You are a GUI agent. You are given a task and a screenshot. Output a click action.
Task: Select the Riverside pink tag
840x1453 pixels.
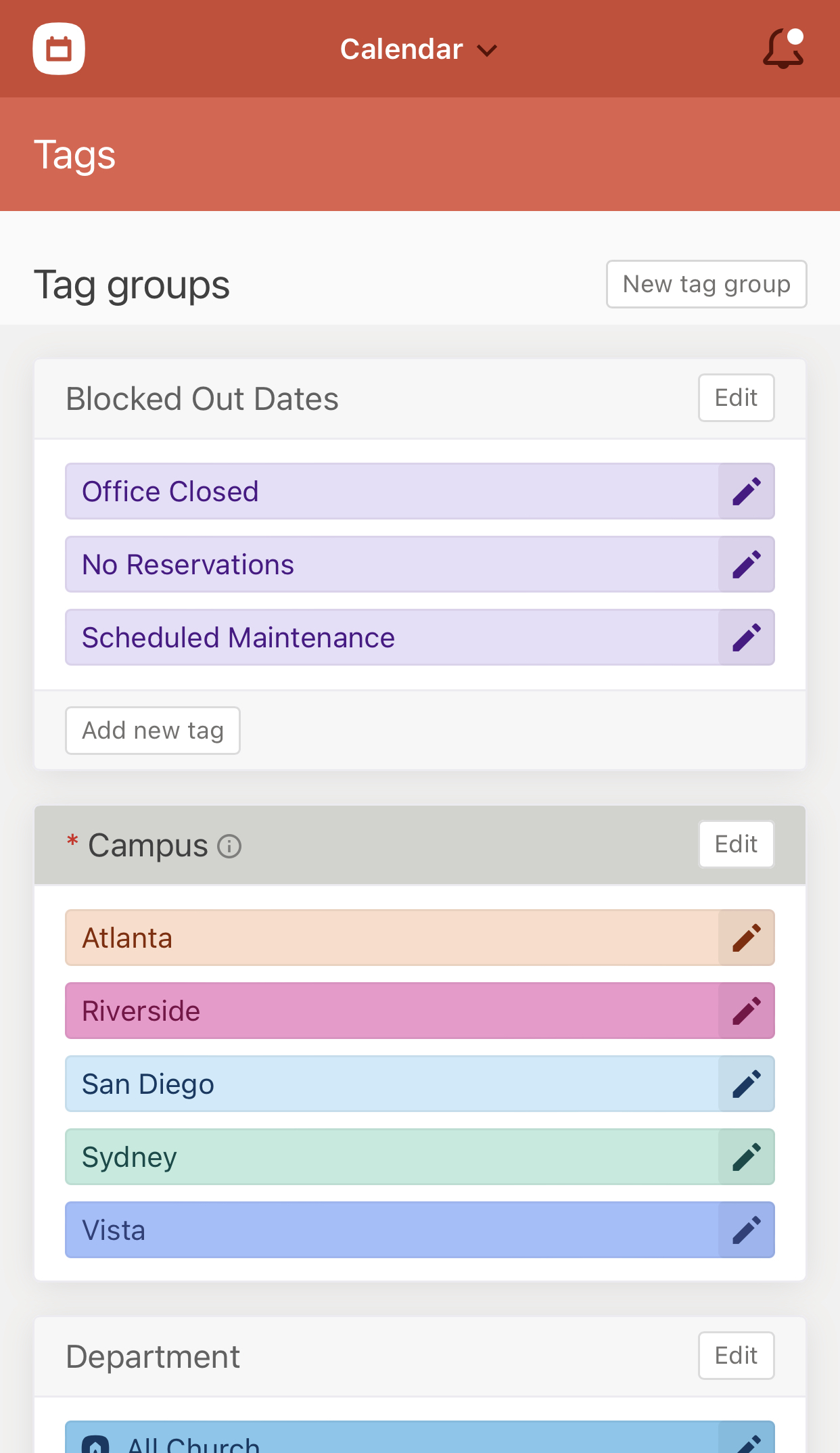coord(392,1011)
